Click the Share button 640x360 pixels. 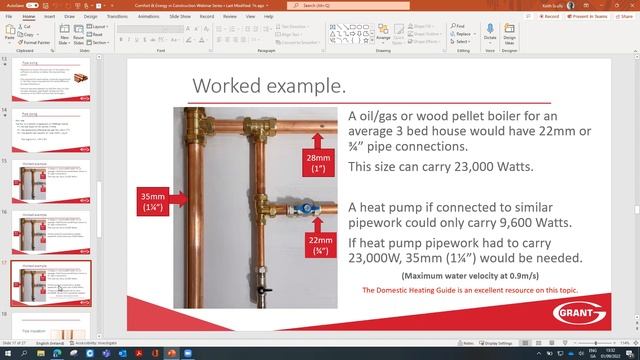point(624,16)
